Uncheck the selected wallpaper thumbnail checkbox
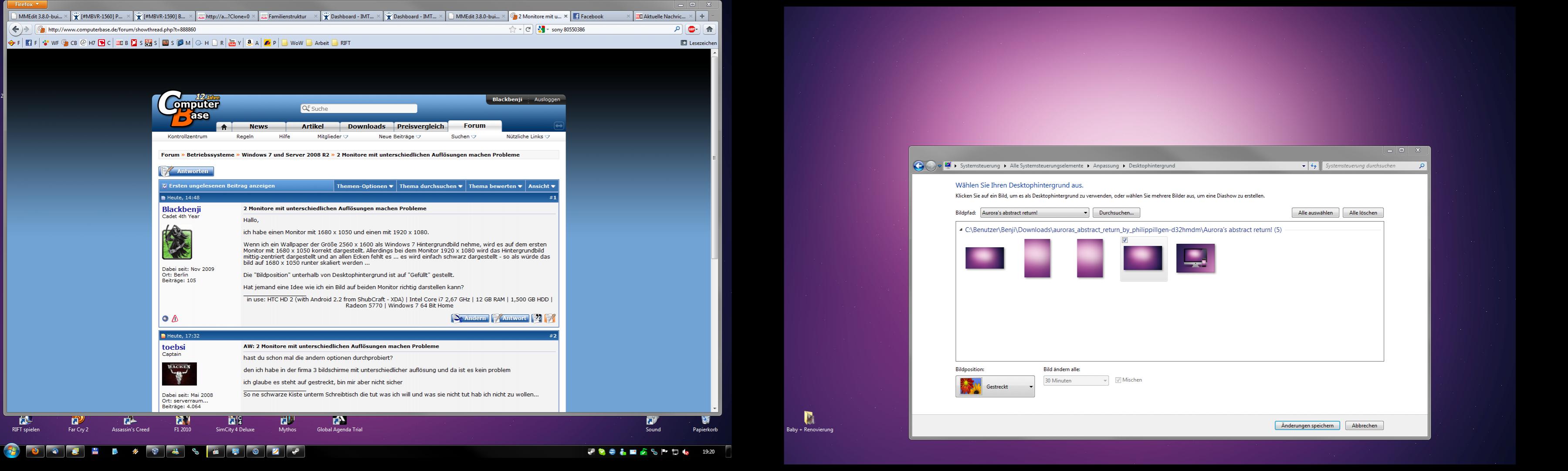Image resolution: width=1568 pixels, height=471 pixels. click(x=1125, y=240)
